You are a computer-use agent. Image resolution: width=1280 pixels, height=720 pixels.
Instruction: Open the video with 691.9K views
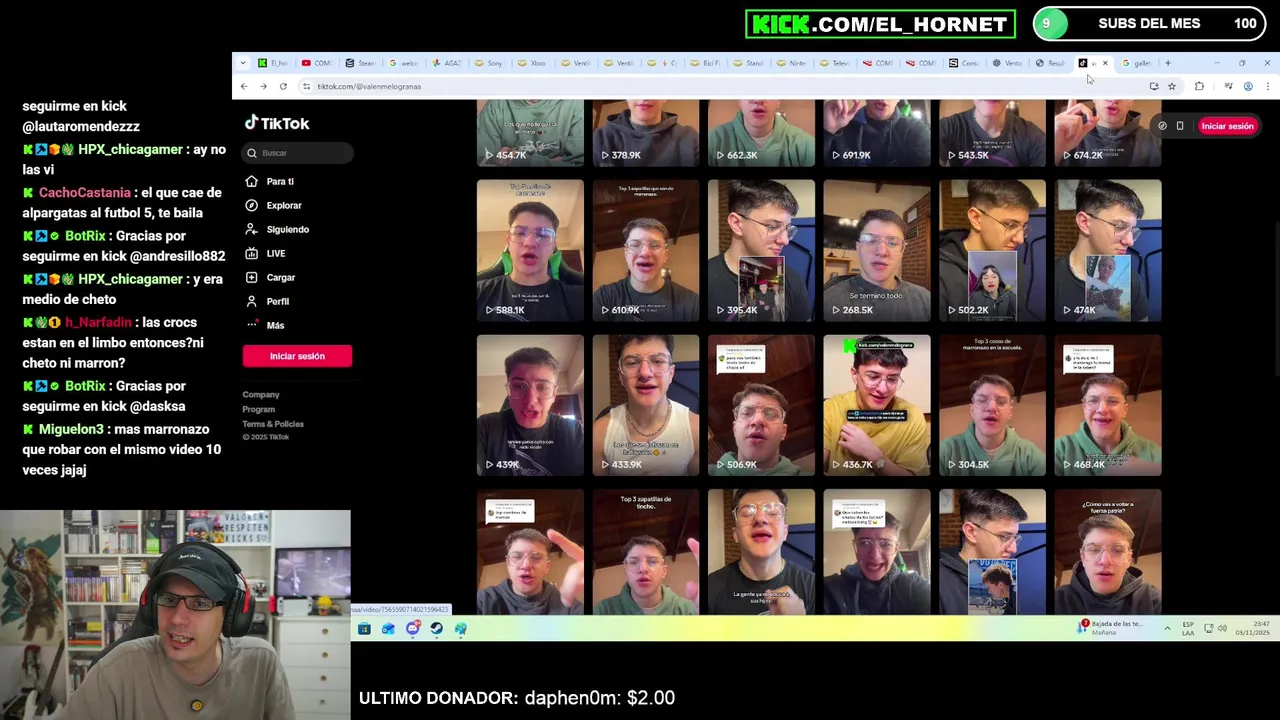[x=877, y=133]
